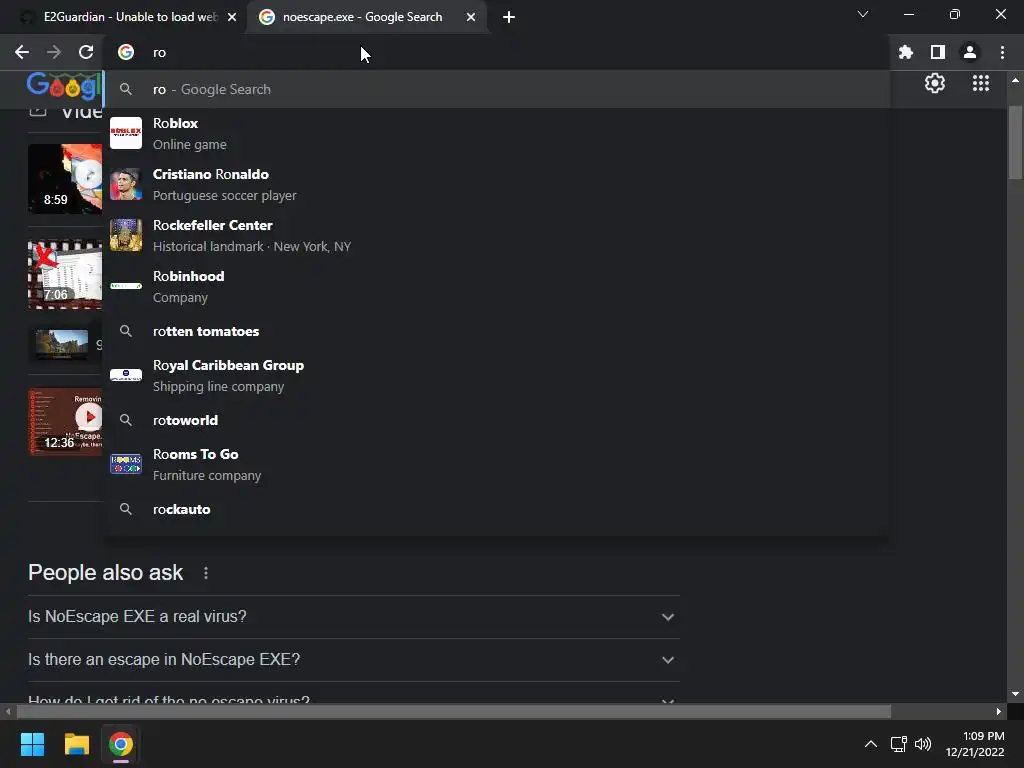
Task: Open the Google apps grid
Action: click(x=981, y=83)
